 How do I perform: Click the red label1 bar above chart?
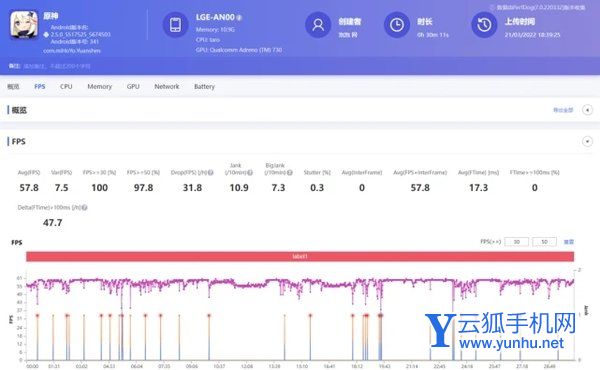[300, 256]
